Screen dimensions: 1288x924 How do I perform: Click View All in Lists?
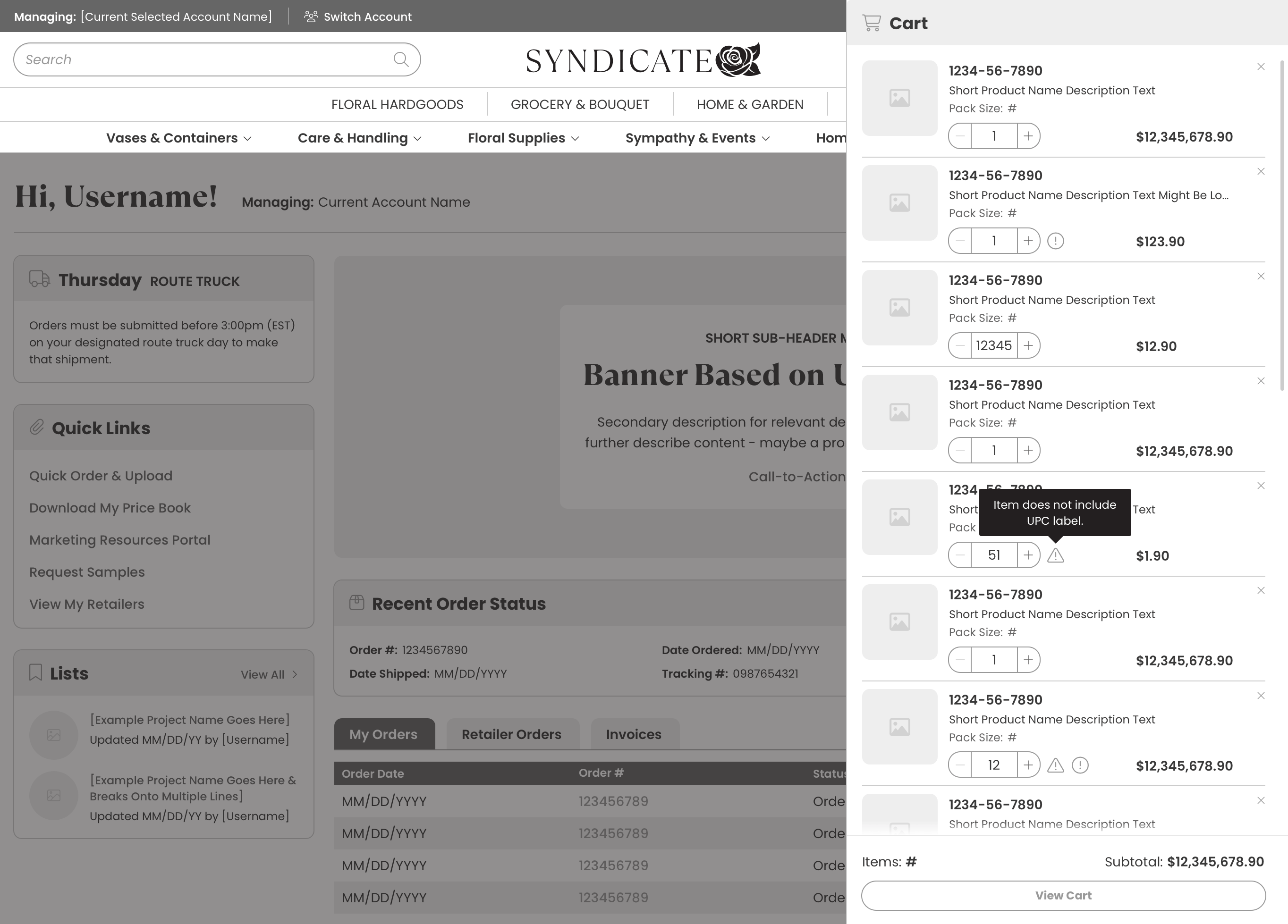(263, 674)
